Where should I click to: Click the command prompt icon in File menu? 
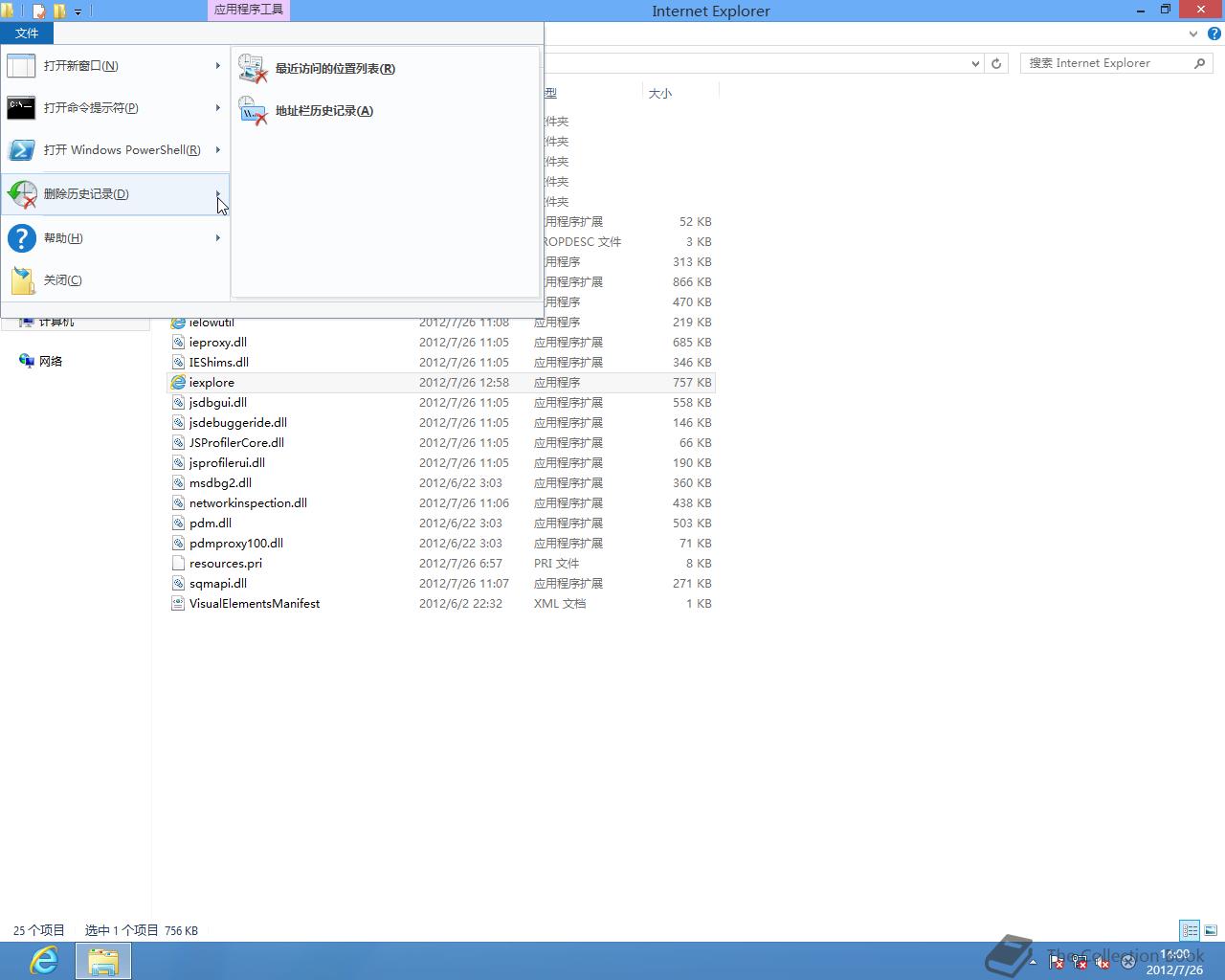[21, 108]
